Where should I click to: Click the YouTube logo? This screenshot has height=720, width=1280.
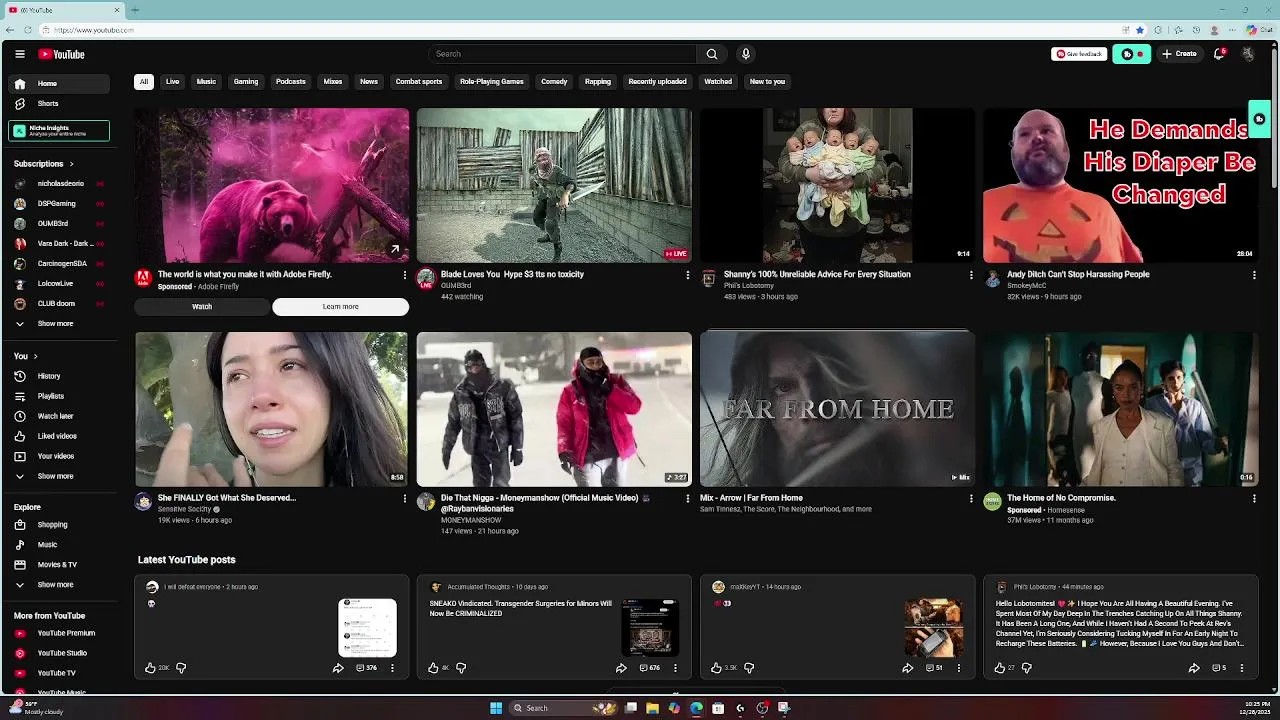coord(62,54)
